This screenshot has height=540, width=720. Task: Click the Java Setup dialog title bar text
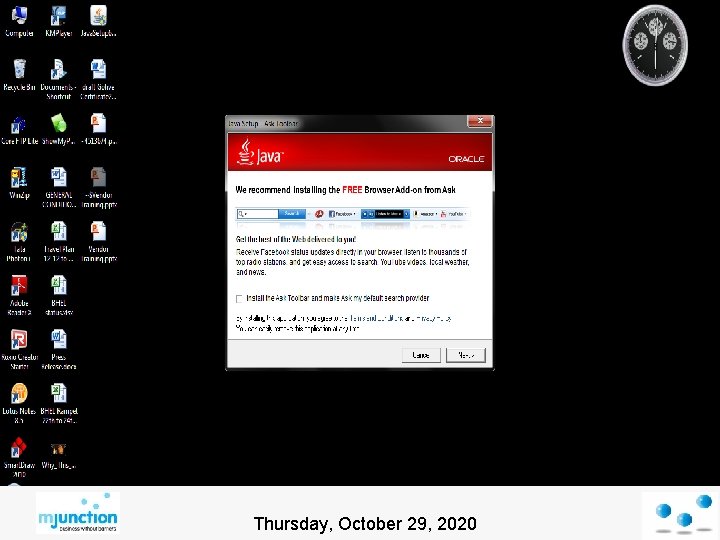[263, 124]
